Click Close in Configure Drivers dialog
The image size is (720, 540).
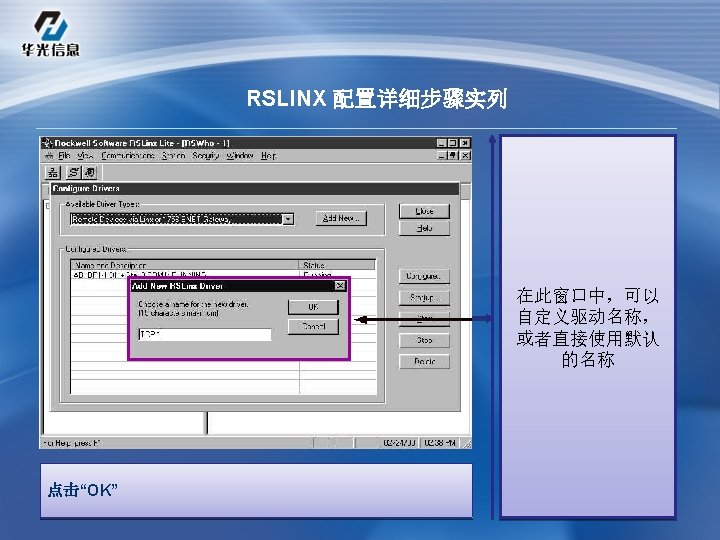pyautogui.click(x=424, y=211)
